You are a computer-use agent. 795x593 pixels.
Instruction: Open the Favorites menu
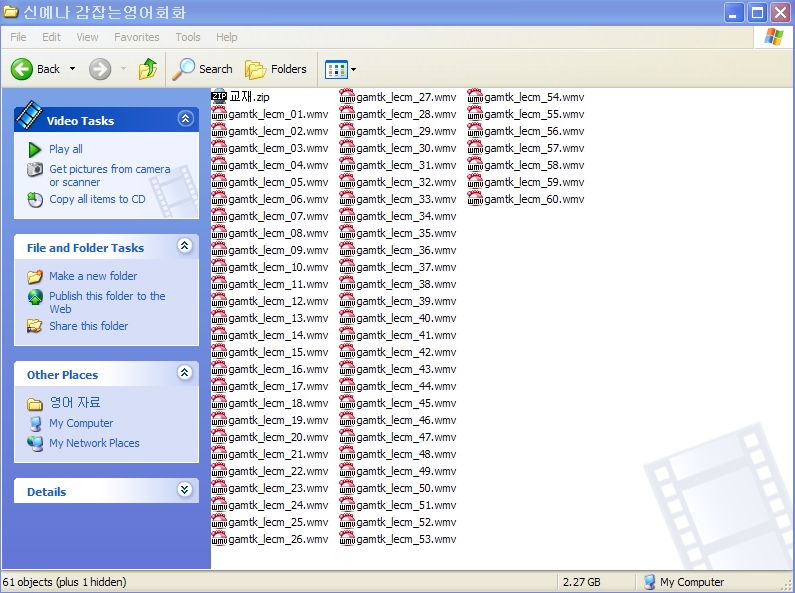(136, 37)
